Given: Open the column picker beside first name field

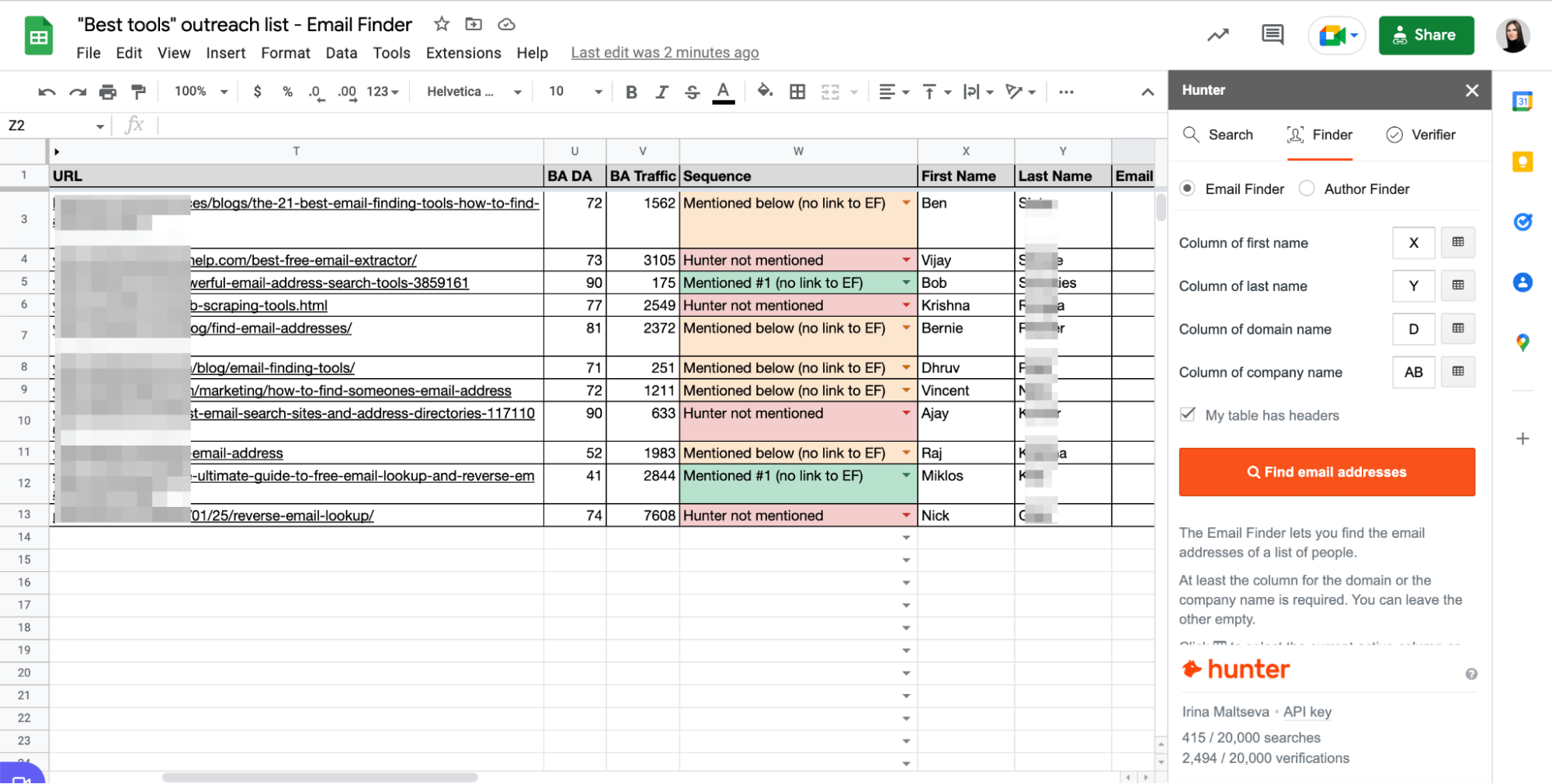Looking at the screenshot, I should [x=1457, y=242].
